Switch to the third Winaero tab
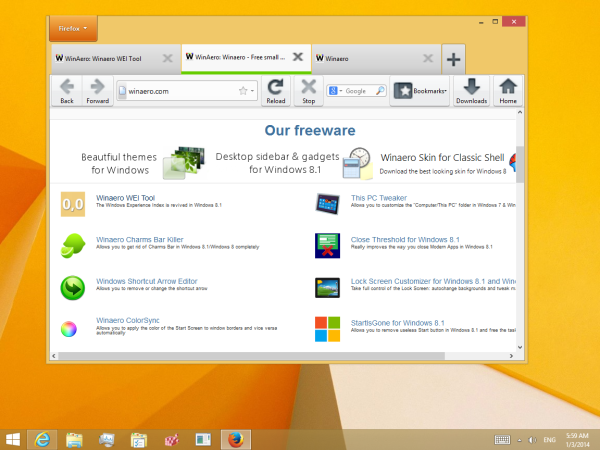 [x=376, y=59]
